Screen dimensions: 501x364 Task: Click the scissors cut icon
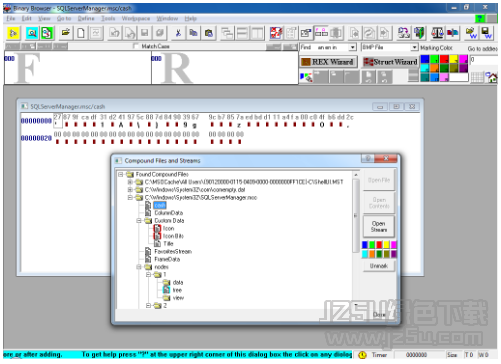click(x=178, y=33)
